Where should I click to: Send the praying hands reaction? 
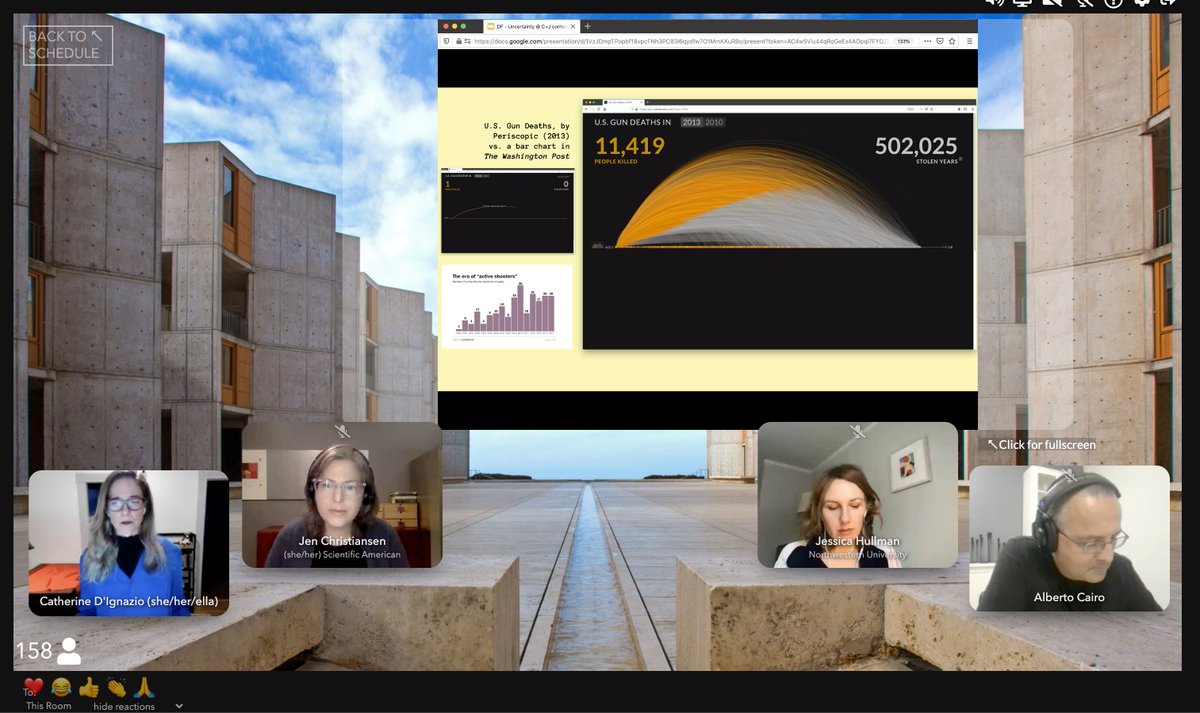pyautogui.click(x=145, y=687)
